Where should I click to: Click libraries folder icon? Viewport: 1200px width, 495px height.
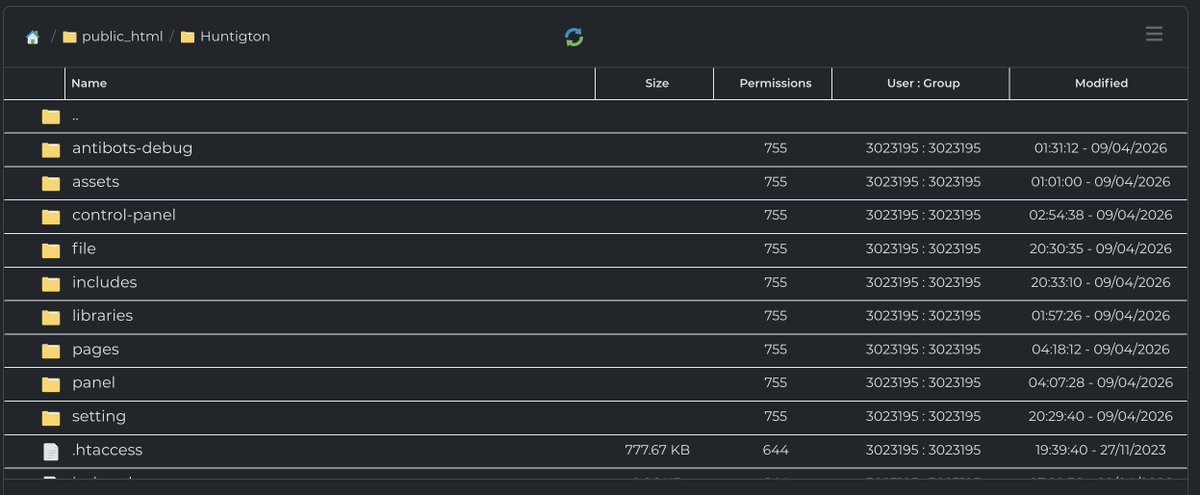(x=51, y=317)
